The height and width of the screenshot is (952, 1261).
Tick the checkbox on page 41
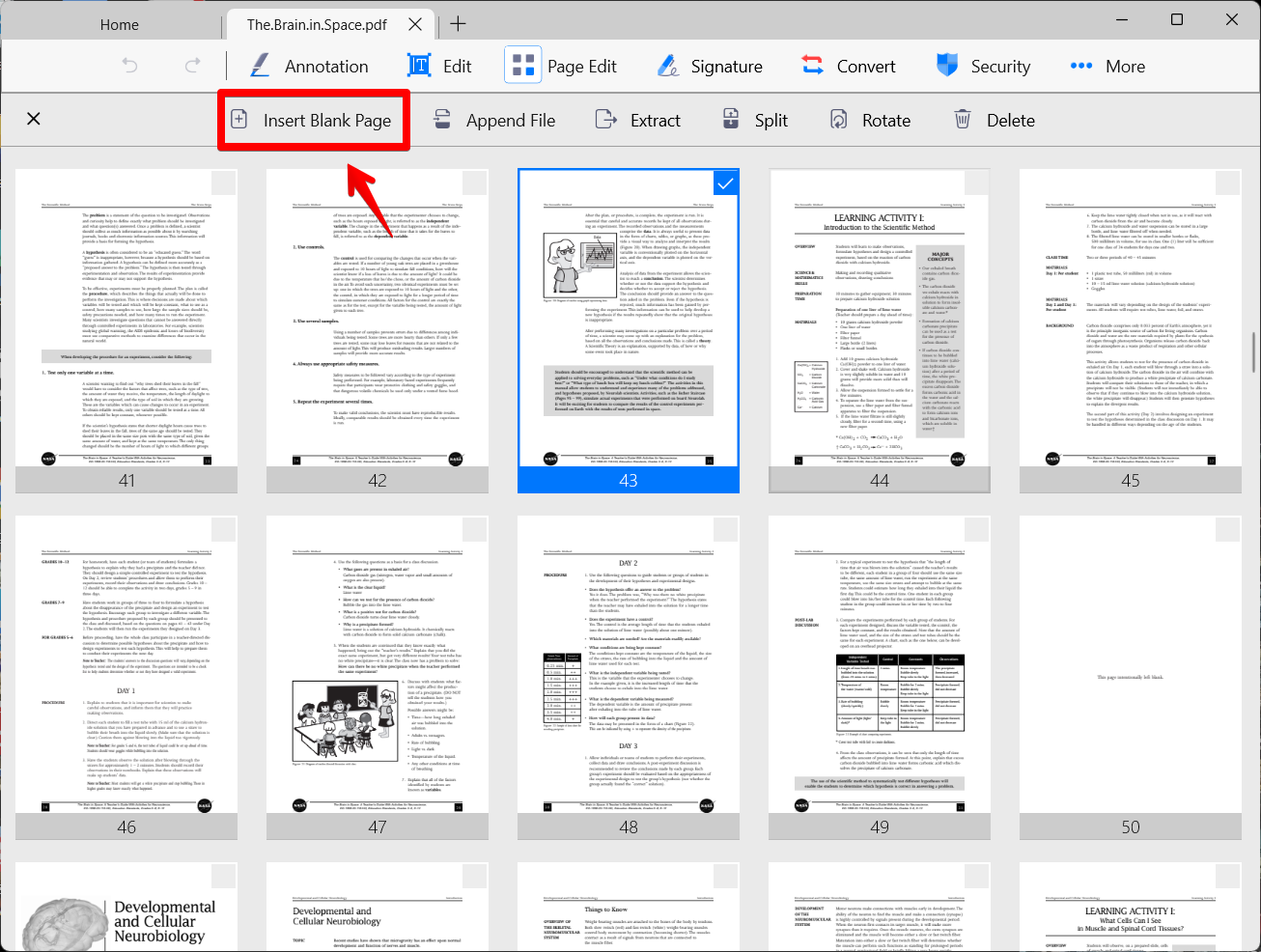point(223,183)
